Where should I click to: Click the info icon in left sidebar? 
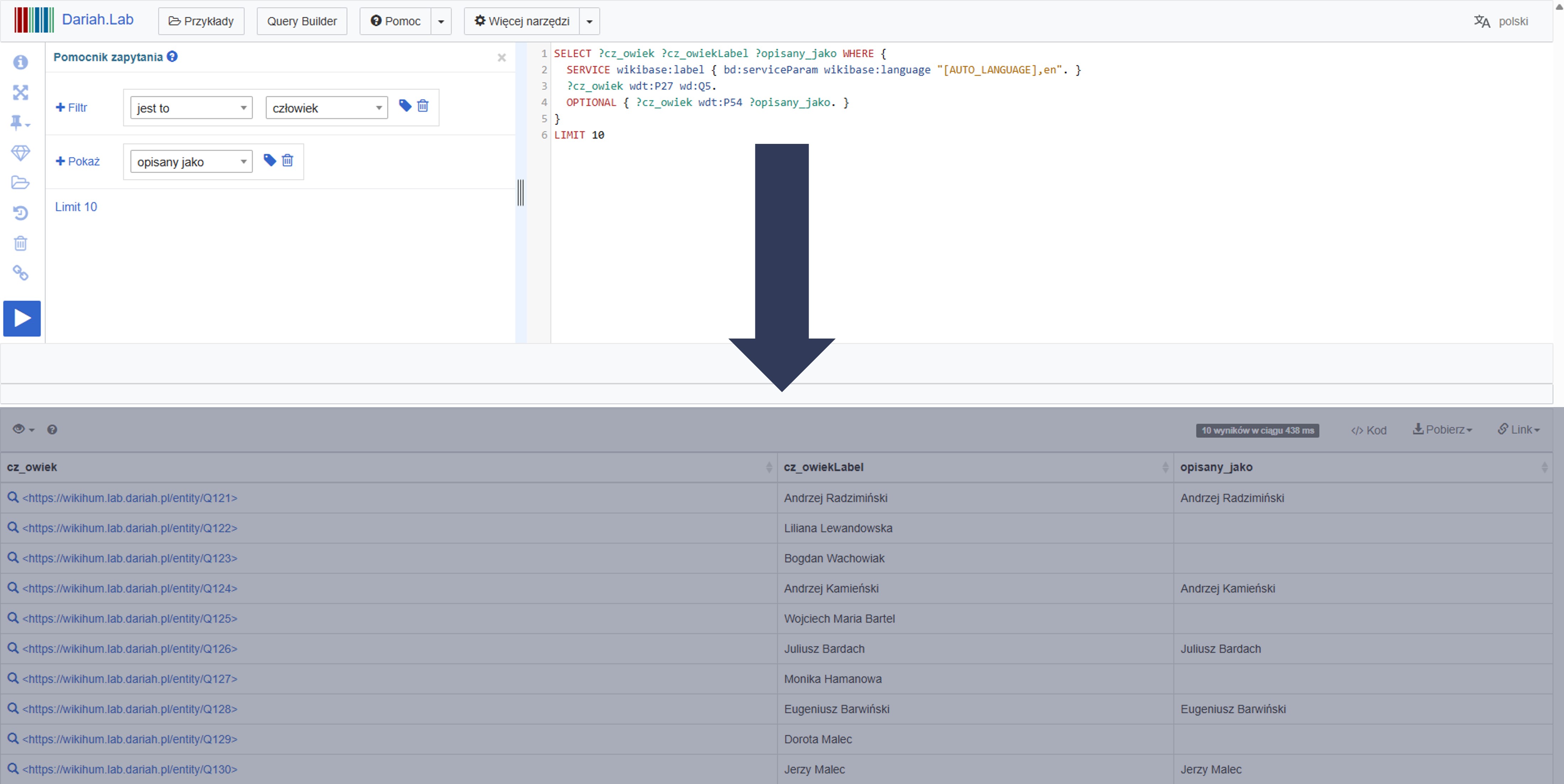21,62
